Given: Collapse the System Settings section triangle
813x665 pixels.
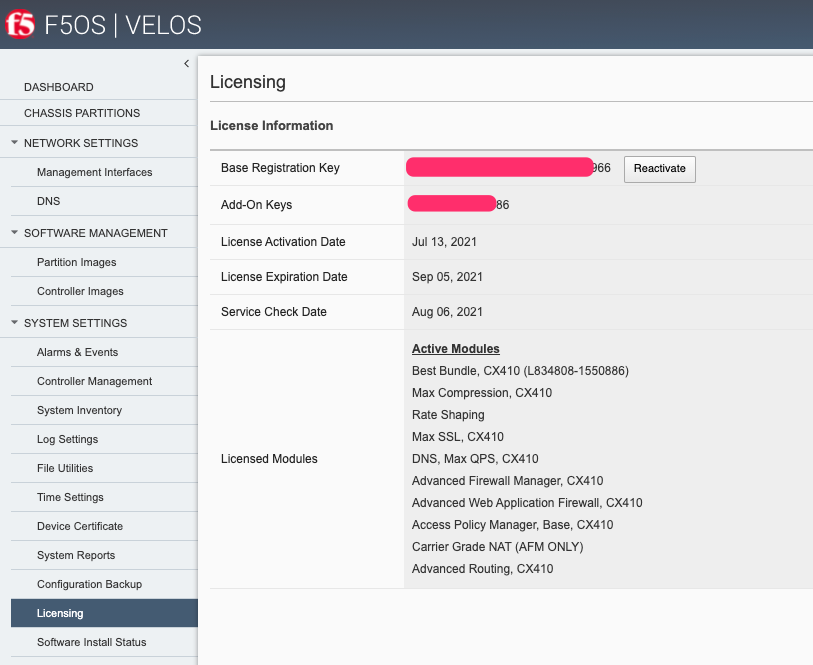Looking at the screenshot, I should (x=15, y=322).
